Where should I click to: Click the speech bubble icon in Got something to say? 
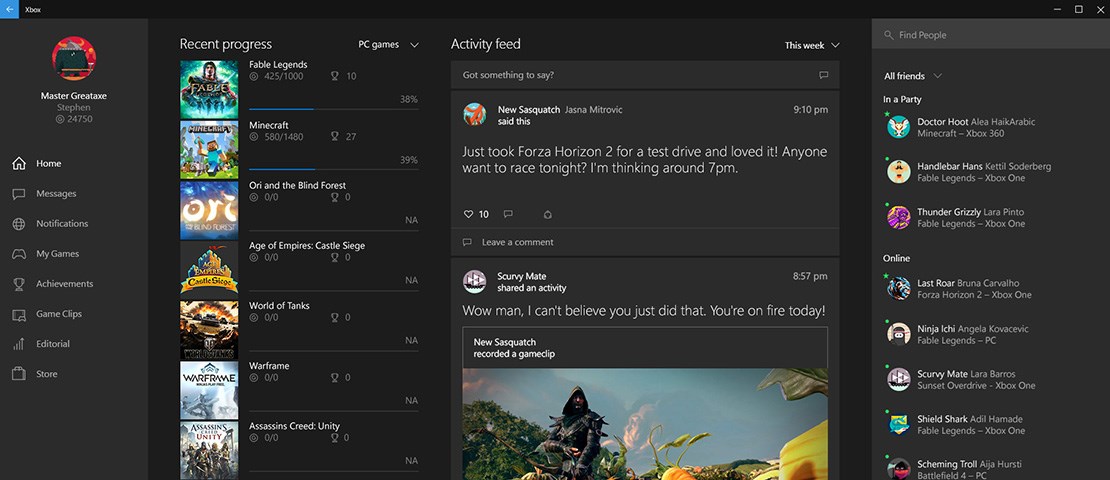823,75
